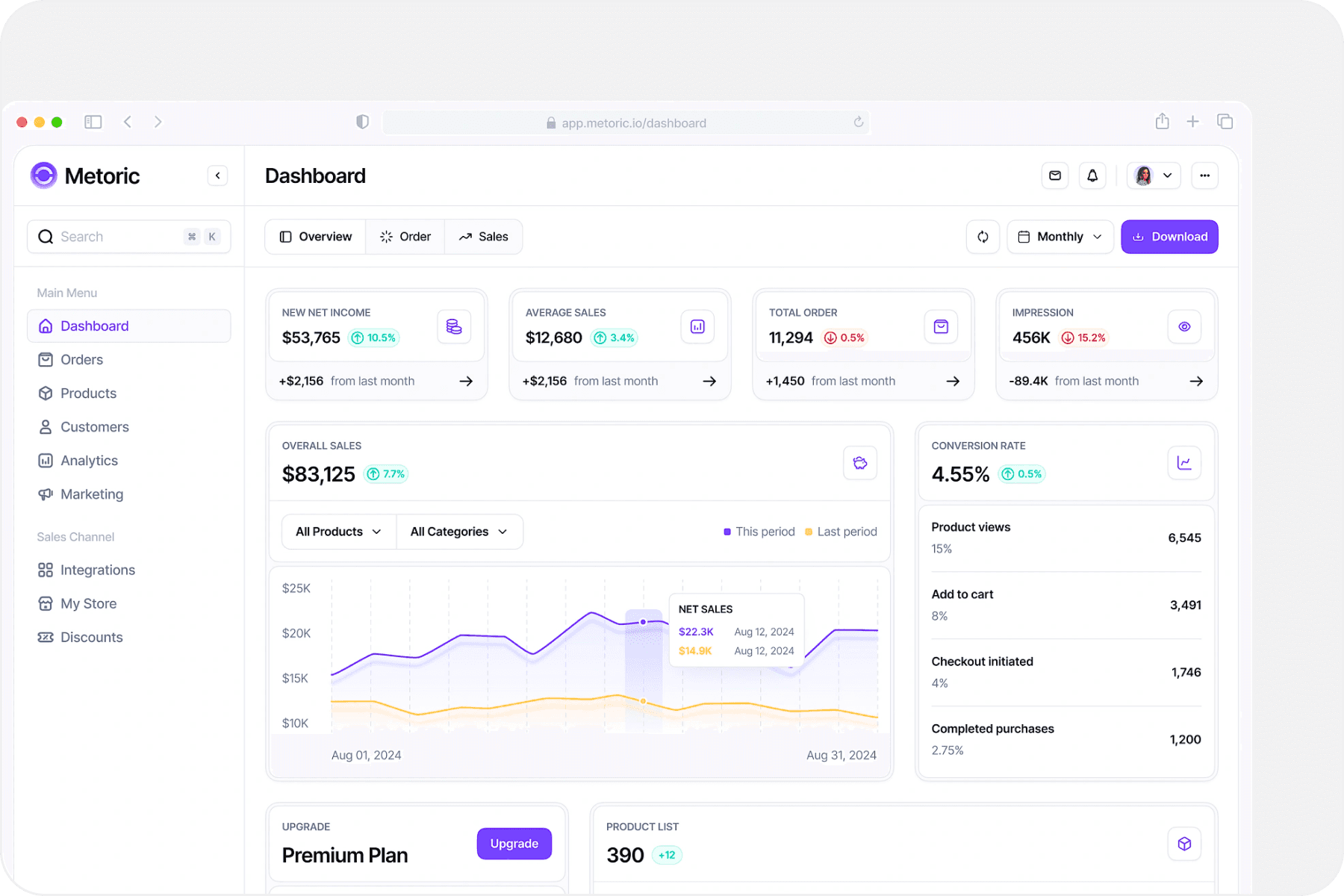The image size is (1344, 896).
Task: Open Average Sales details arrow
Action: coord(709,381)
